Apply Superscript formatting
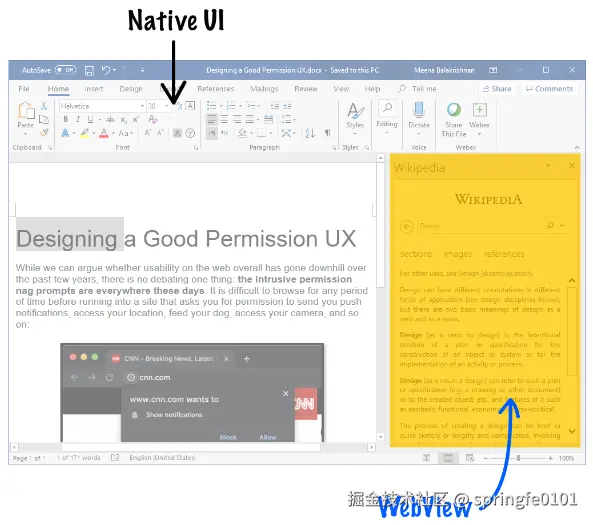This screenshot has height=525, width=593. [136, 120]
